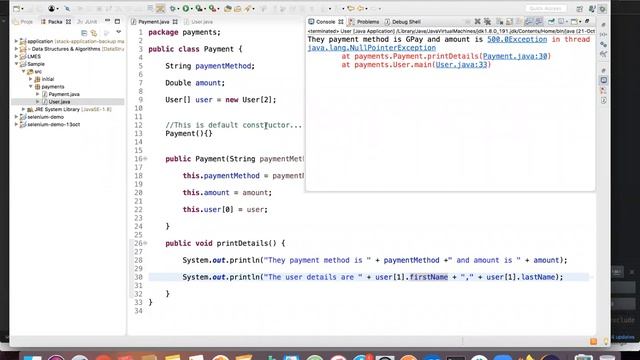The height and width of the screenshot is (360, 640).
Task: Open the Run button dropdown arrow
Action: (191, 9)
